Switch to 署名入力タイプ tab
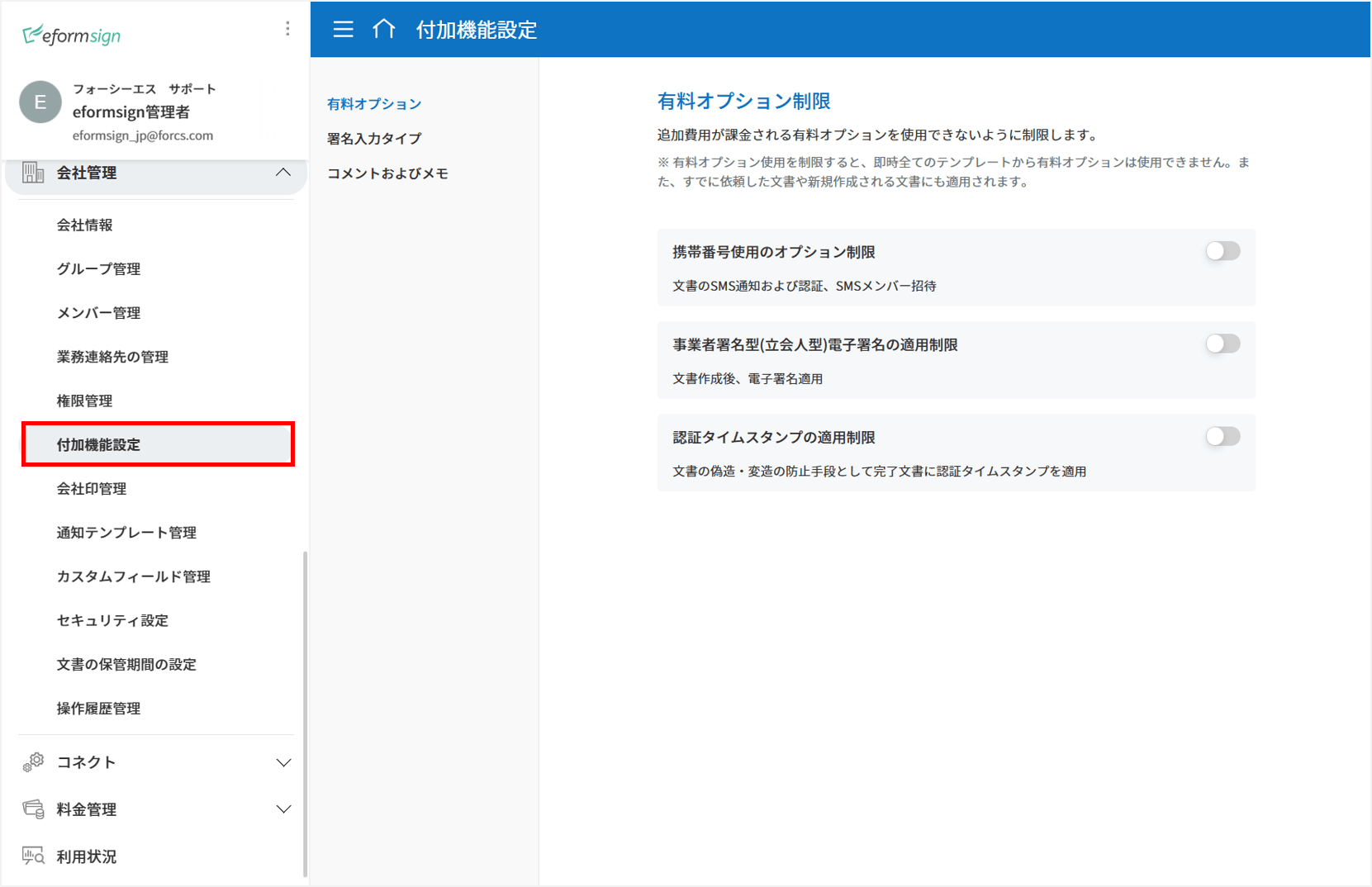 click(x=374, y=139)
